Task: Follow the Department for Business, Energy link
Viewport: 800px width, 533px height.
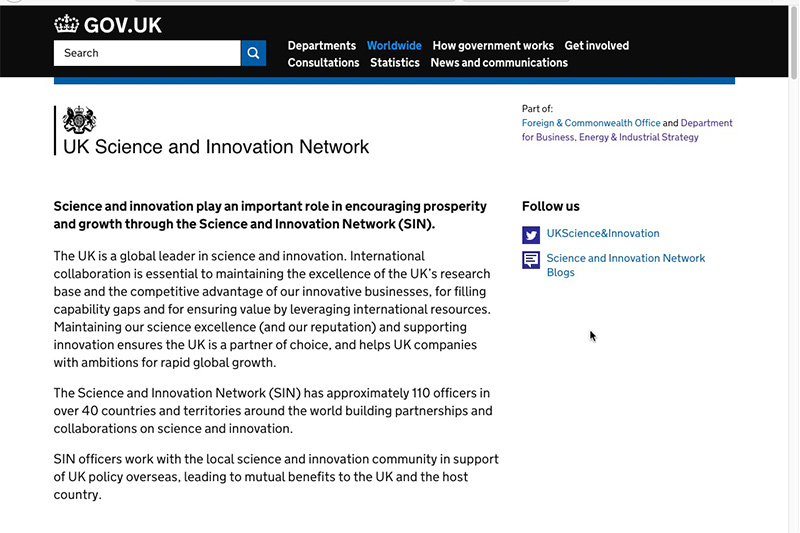Action: pos(627,130)
